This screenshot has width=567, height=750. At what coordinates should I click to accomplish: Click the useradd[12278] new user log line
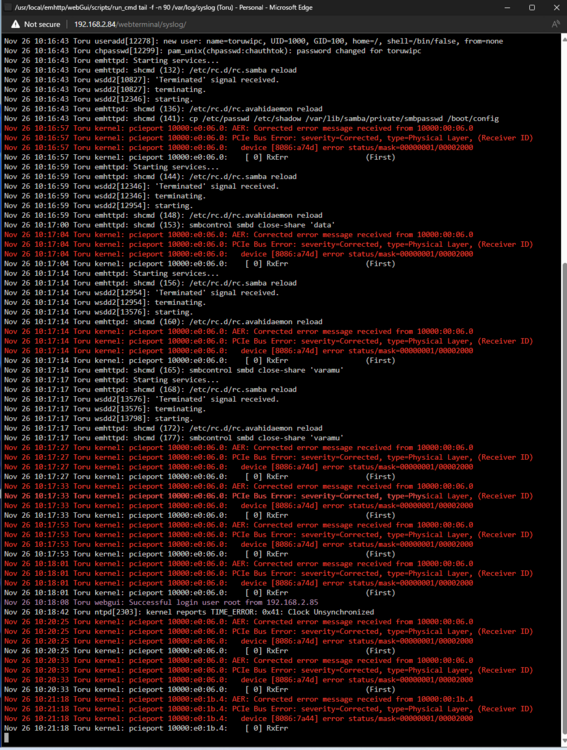point(254,41)
